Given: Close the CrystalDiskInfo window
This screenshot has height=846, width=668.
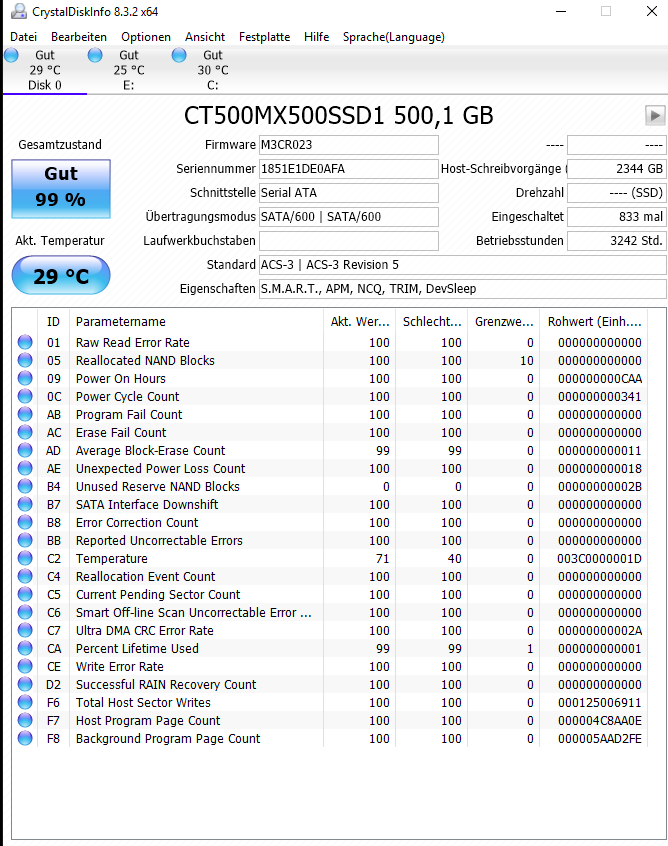Looking at the screenshot, I should point(652,11).
